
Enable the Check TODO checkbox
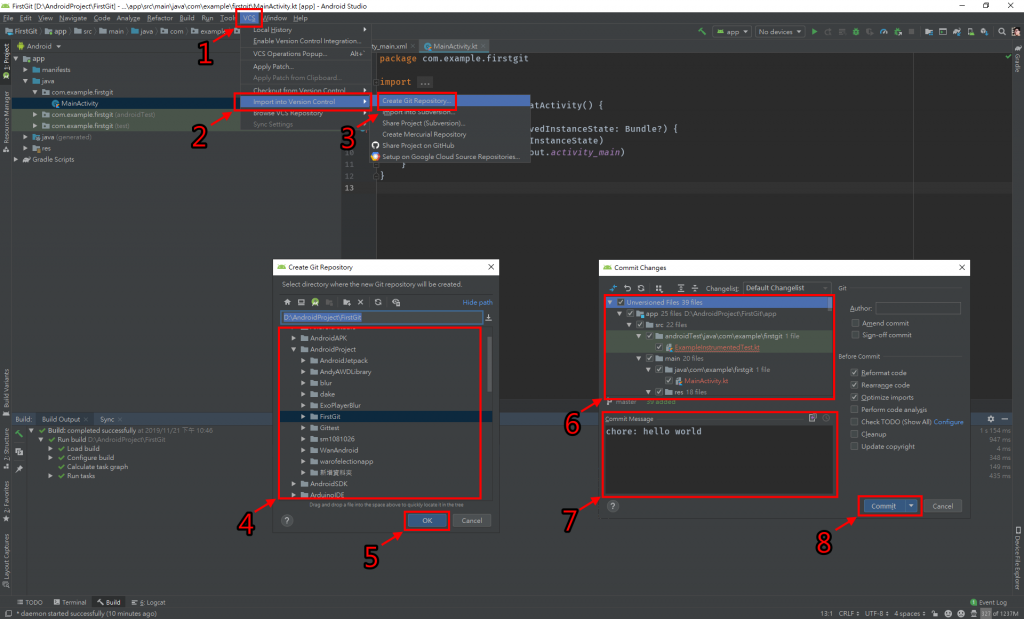[x=854, y=422]
